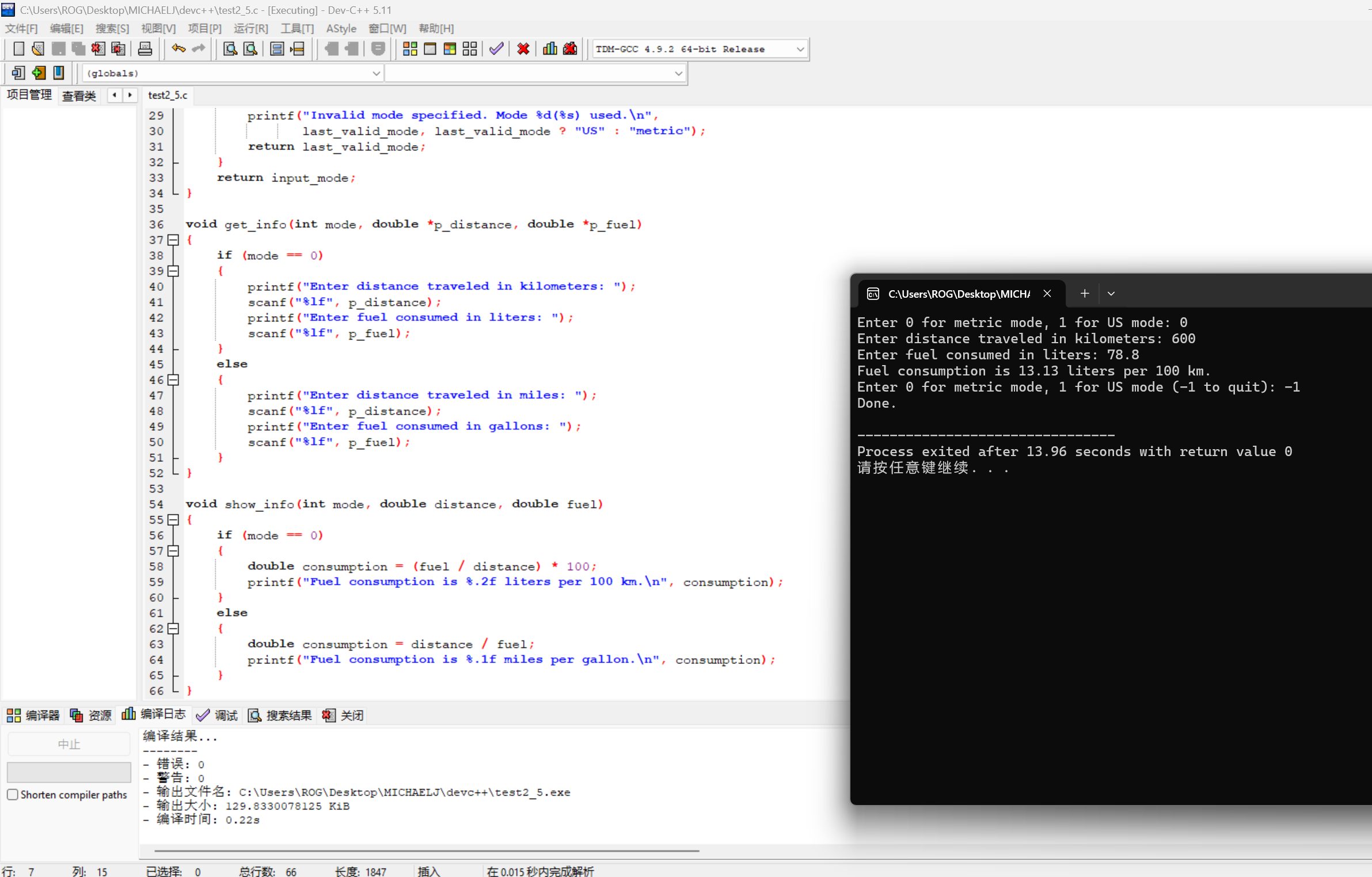
Task: Add new terminal tab with plus button
Action: tap(1085, 294)
